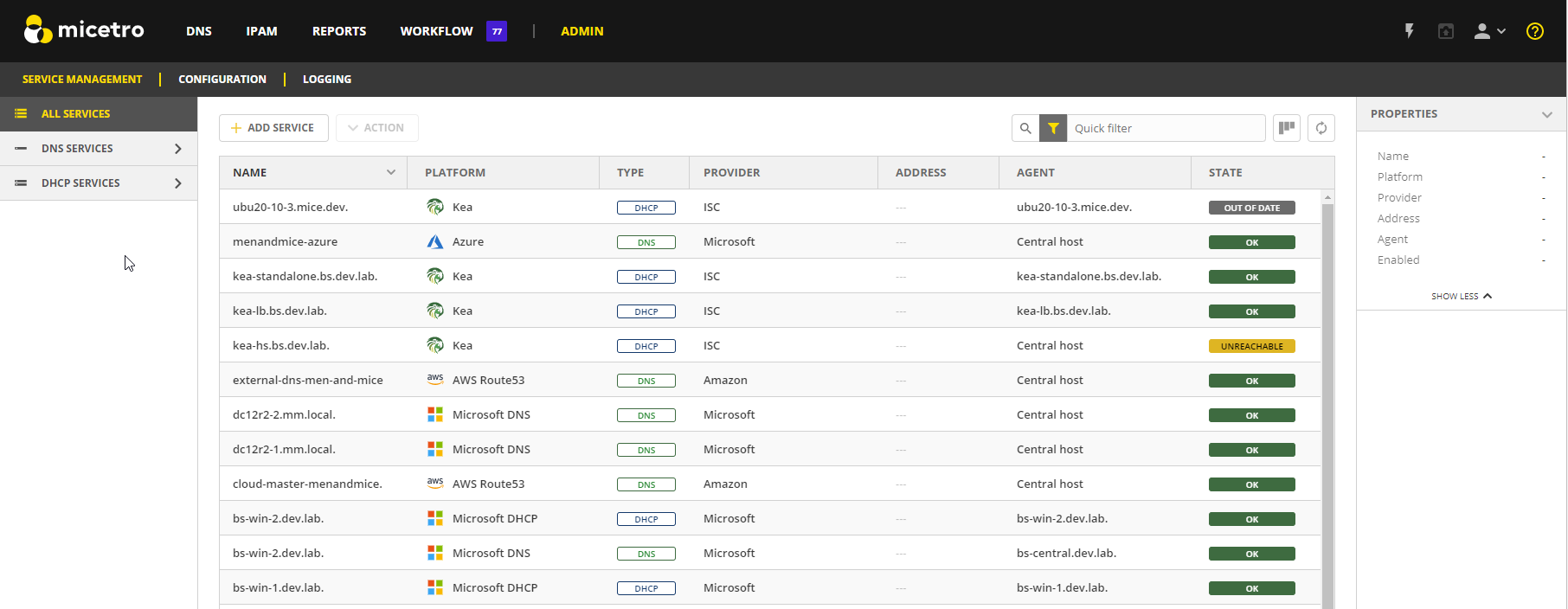
Task: Select the SERVICE MANAGEMENT tab
Action: click(x=82, y=79)
